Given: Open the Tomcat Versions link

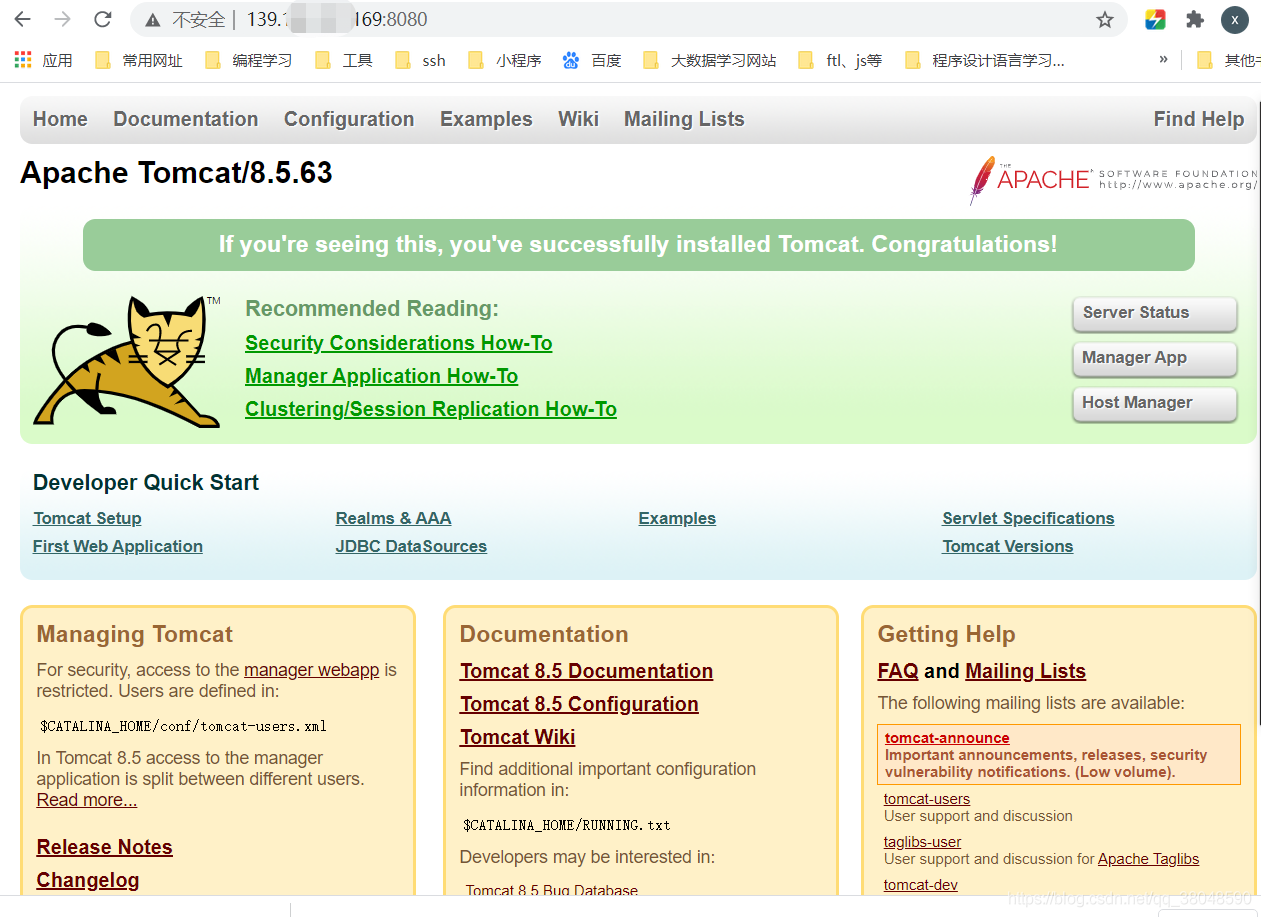Looking at the screenshot, I should tap(1008, 546).
